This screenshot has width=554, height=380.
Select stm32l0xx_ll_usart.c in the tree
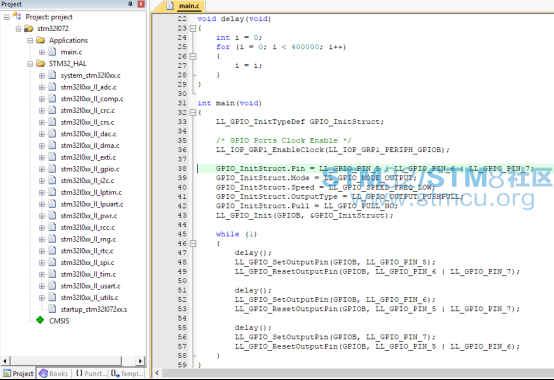[90, 286]
